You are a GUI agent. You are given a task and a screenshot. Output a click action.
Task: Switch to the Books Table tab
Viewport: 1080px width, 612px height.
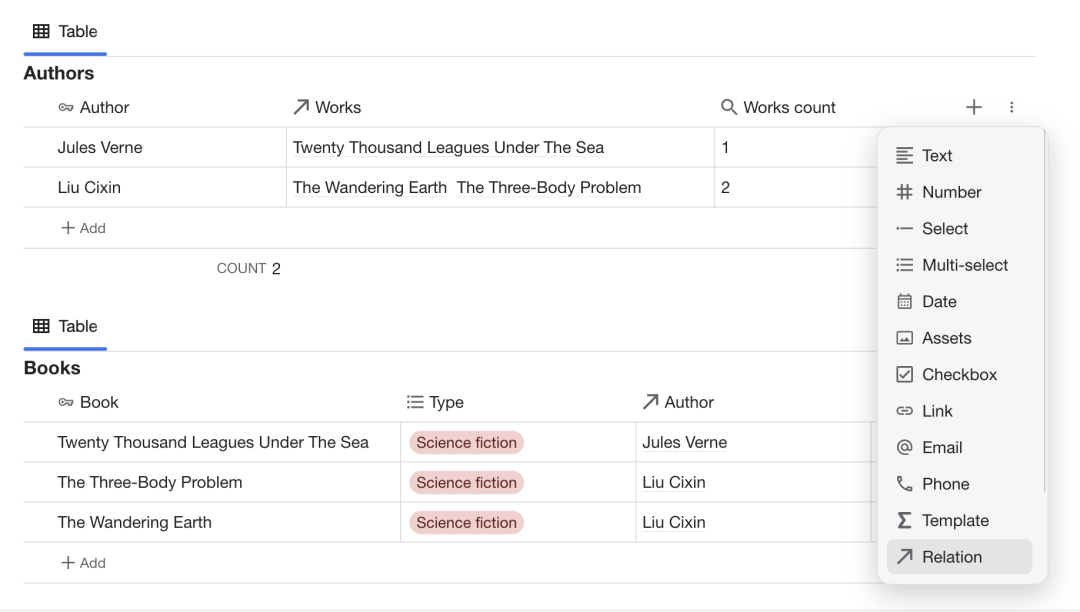click(x=65, y=327)
